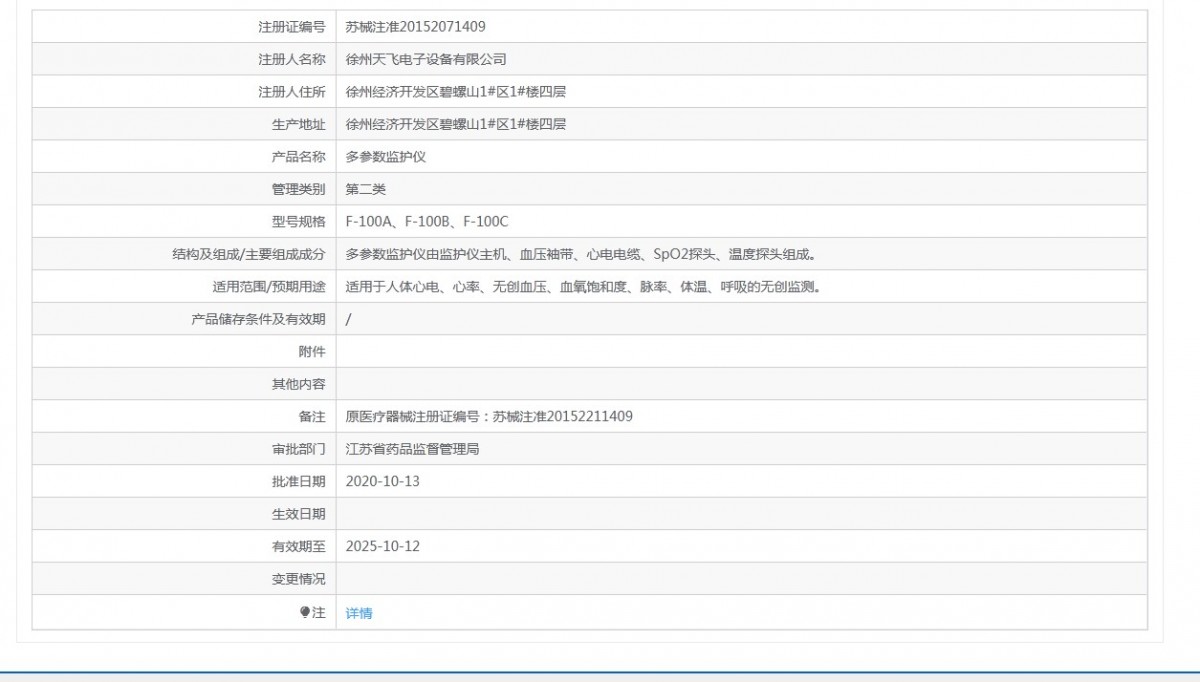Click the 变更情况 label cell
Screen dimensions: 1200x682
(x=184, y=579)
